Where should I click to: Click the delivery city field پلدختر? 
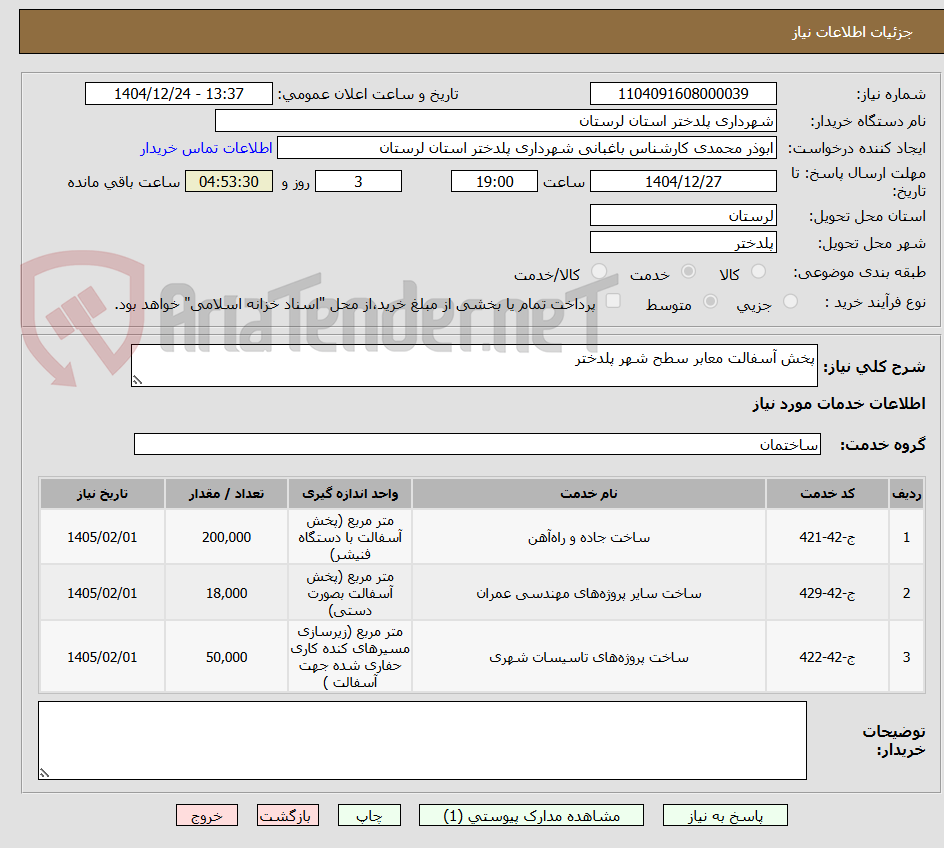coord(683,243)
